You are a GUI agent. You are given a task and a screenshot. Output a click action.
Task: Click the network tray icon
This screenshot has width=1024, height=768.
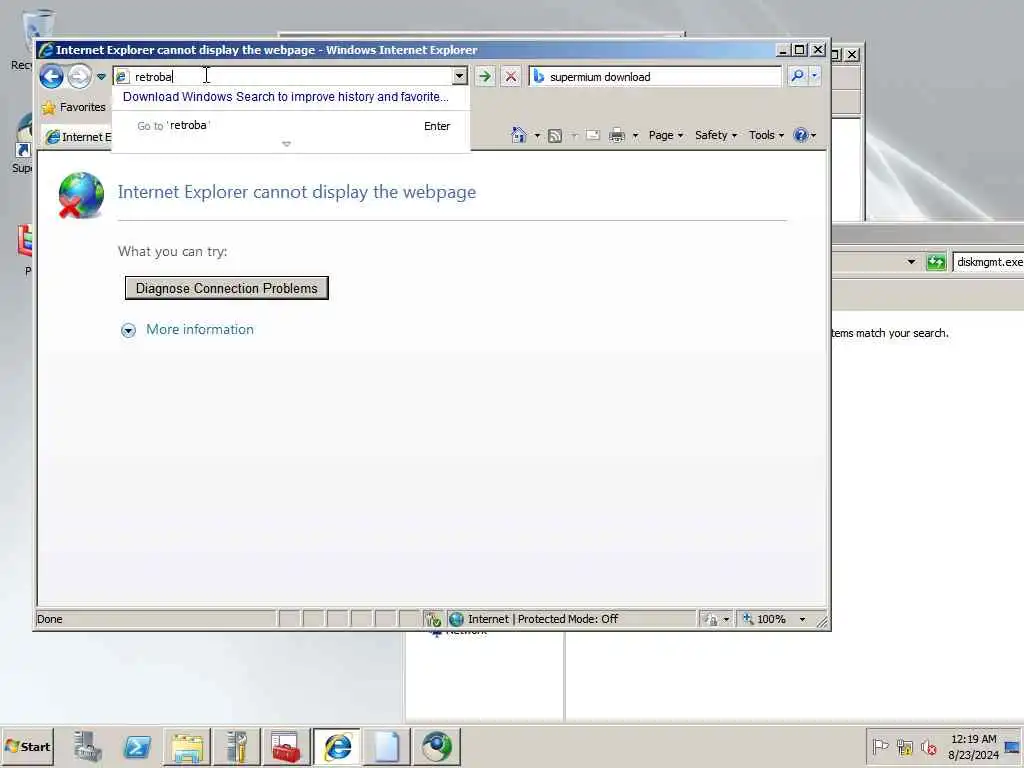tap(904, 746)
